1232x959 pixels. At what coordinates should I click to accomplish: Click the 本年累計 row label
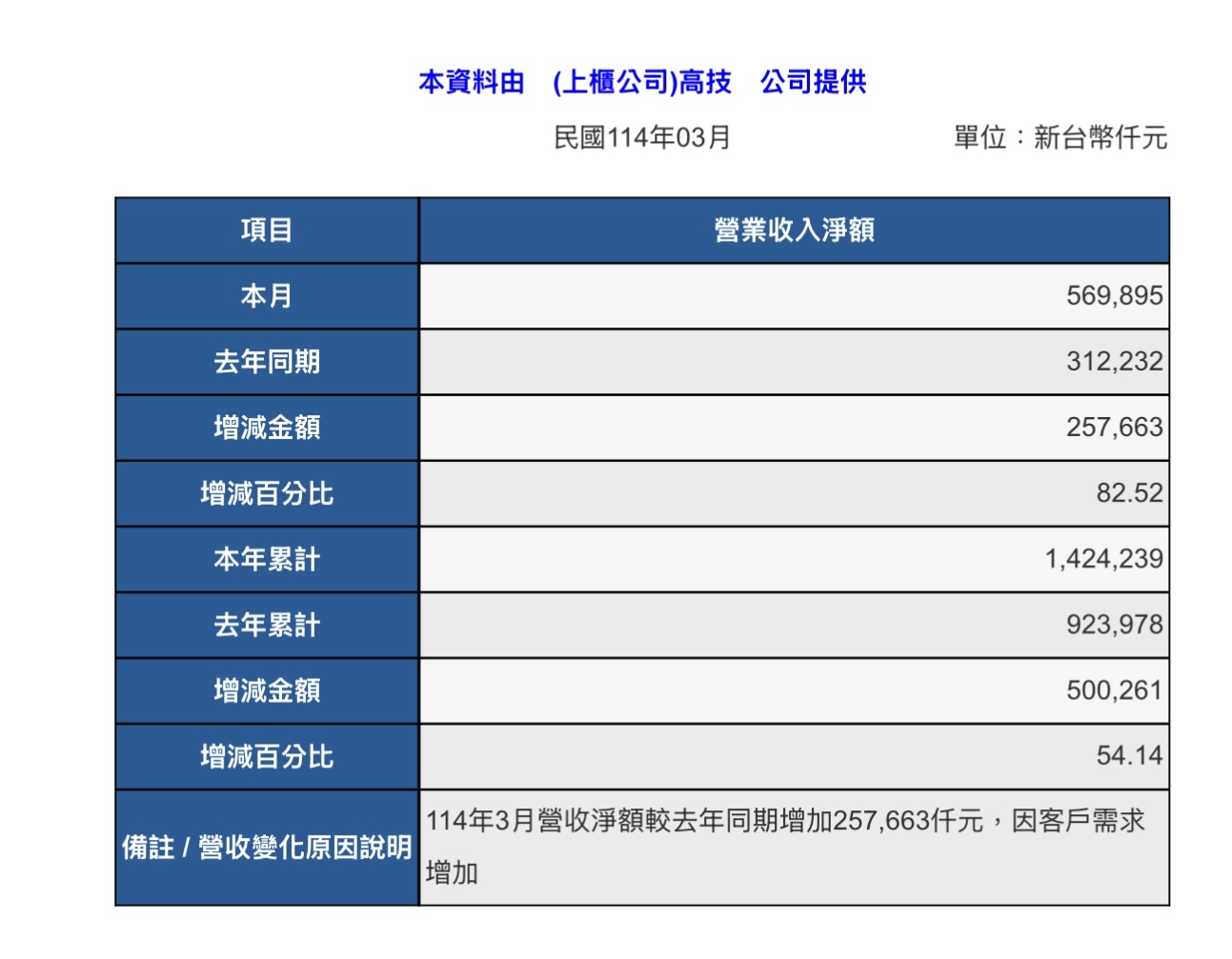coord(267,559)
